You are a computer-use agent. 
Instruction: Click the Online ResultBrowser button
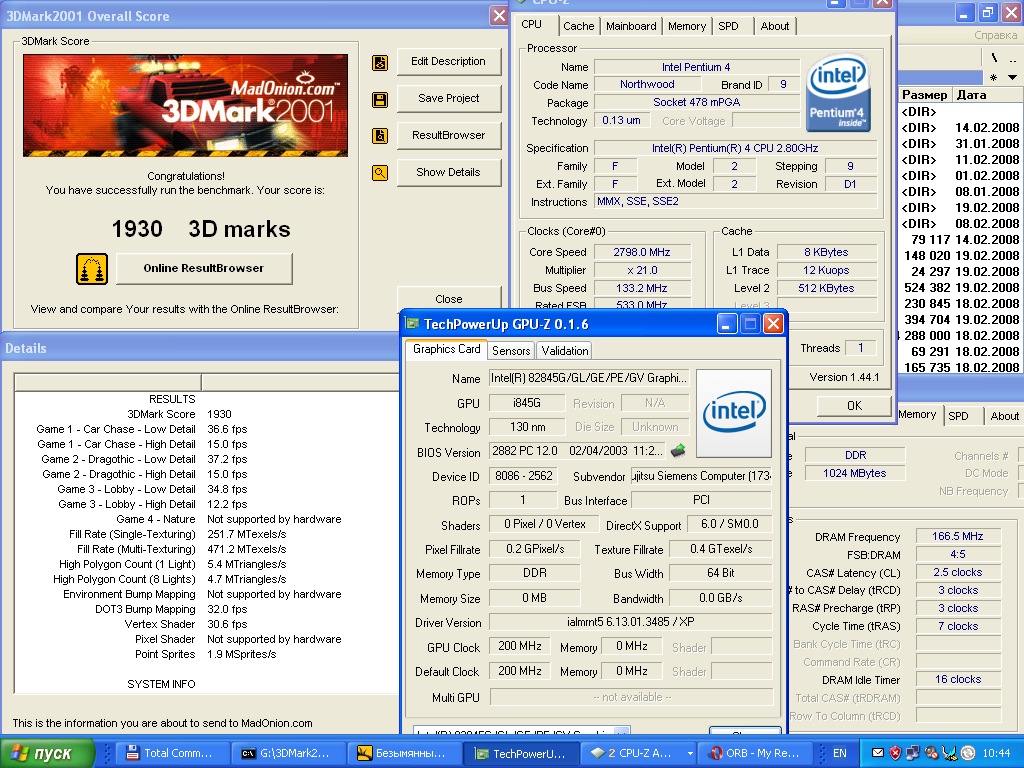click(x=204, y=268)
